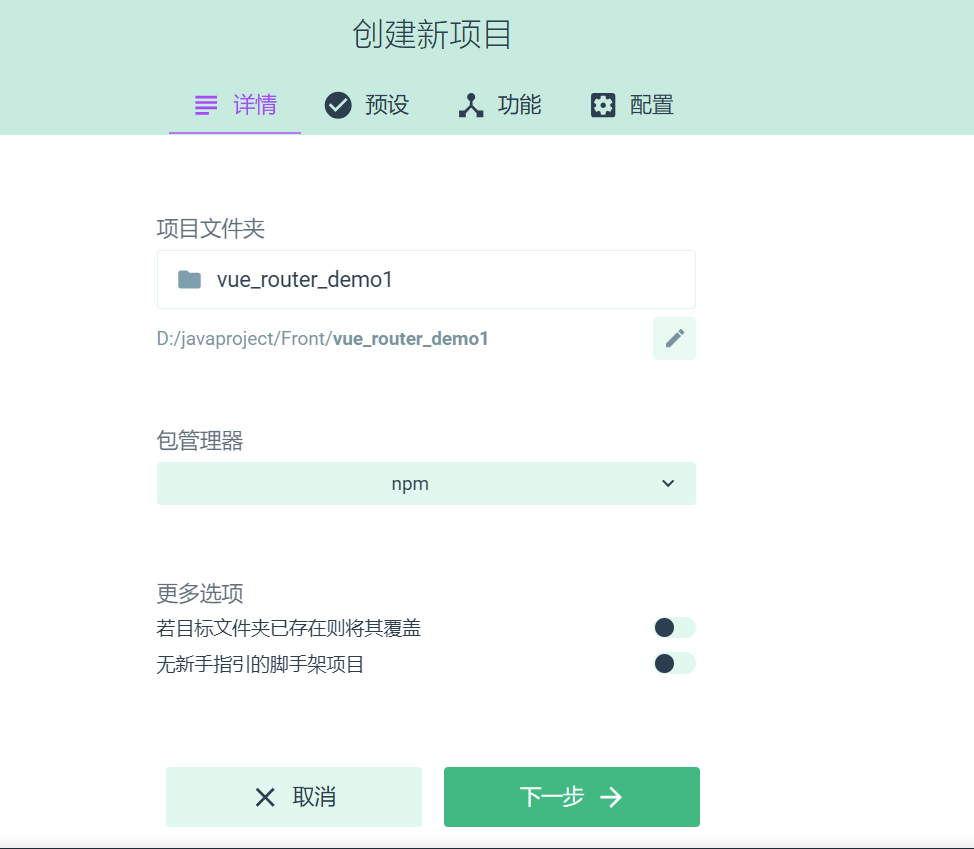The image size is (974, 849).
Task: Click the pencil edit path icon
Action: pos(675,338)
